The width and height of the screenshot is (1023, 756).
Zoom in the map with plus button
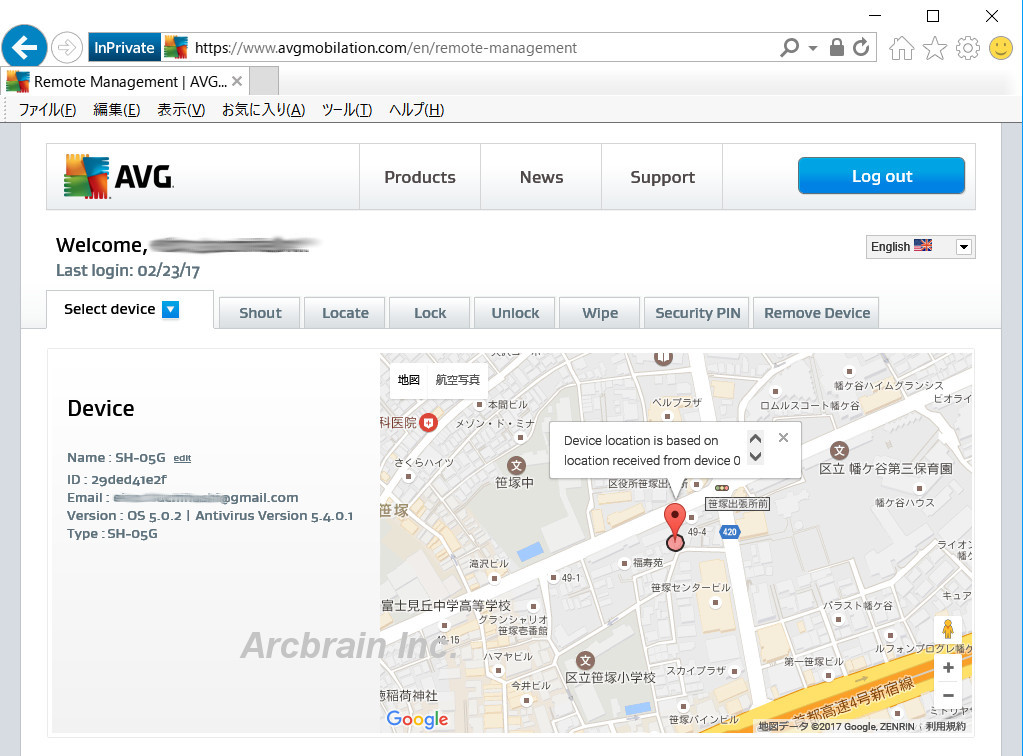(x=949, y=667)
